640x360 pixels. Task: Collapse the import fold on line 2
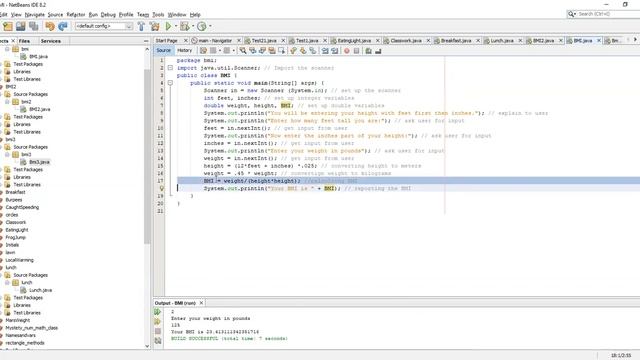click(170, 68)
